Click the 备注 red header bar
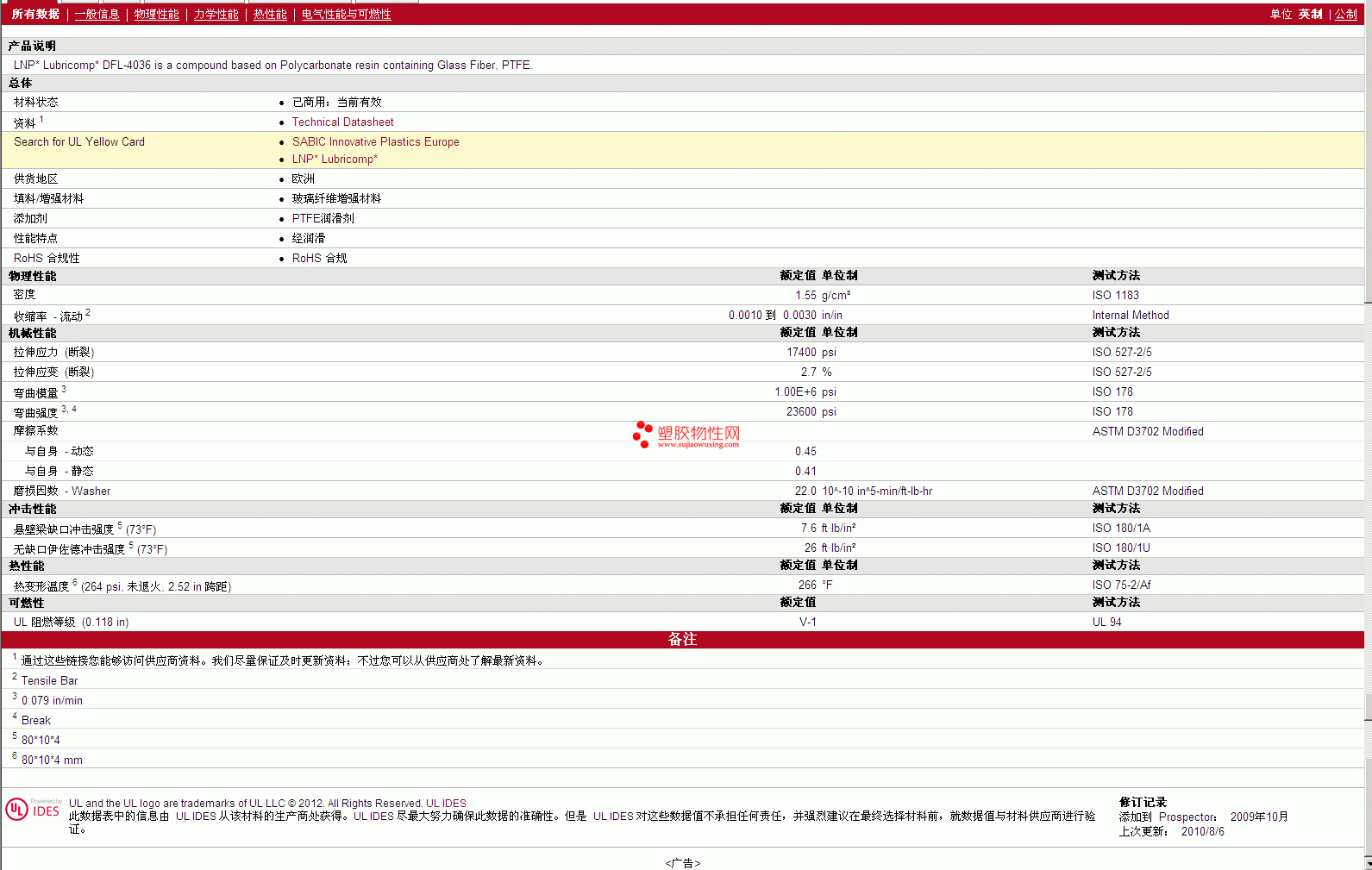Image resolution: width=1372 pixels, height=870 pixels. coord(682,640)
